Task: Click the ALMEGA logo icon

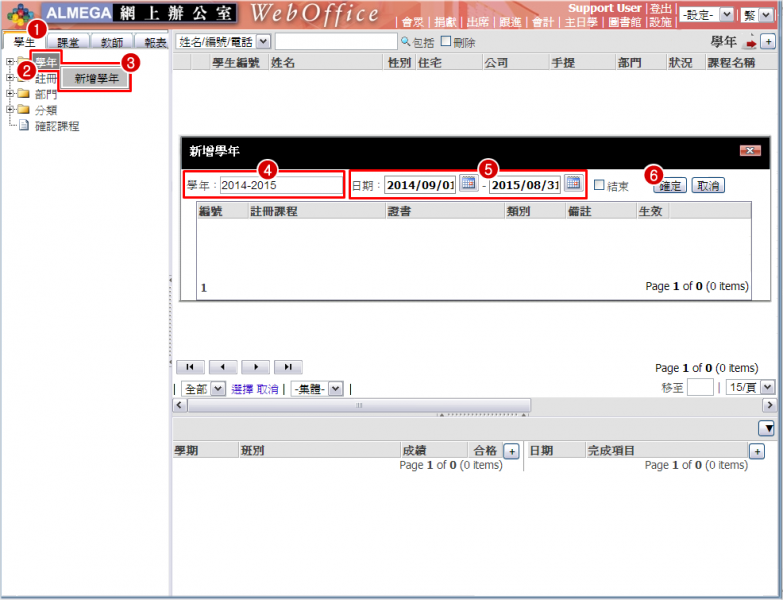Action: coord(20,14)
